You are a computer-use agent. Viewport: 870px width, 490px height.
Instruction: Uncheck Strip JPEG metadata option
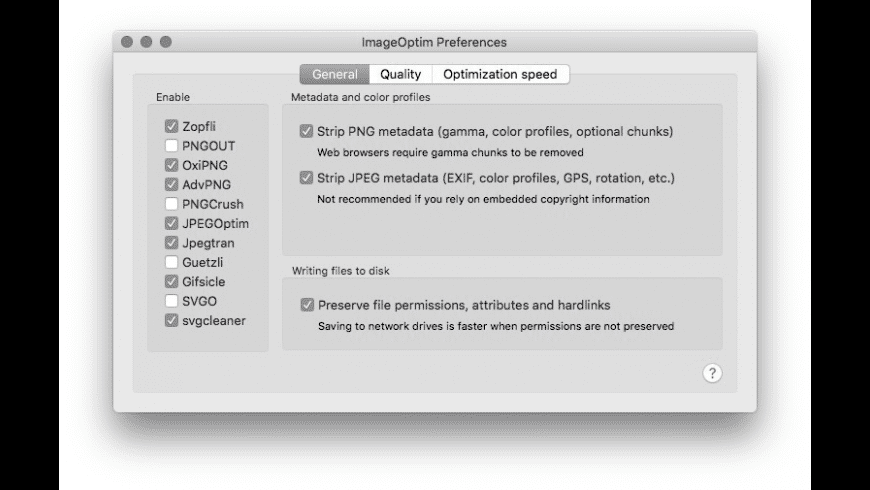tap(307, 178)
